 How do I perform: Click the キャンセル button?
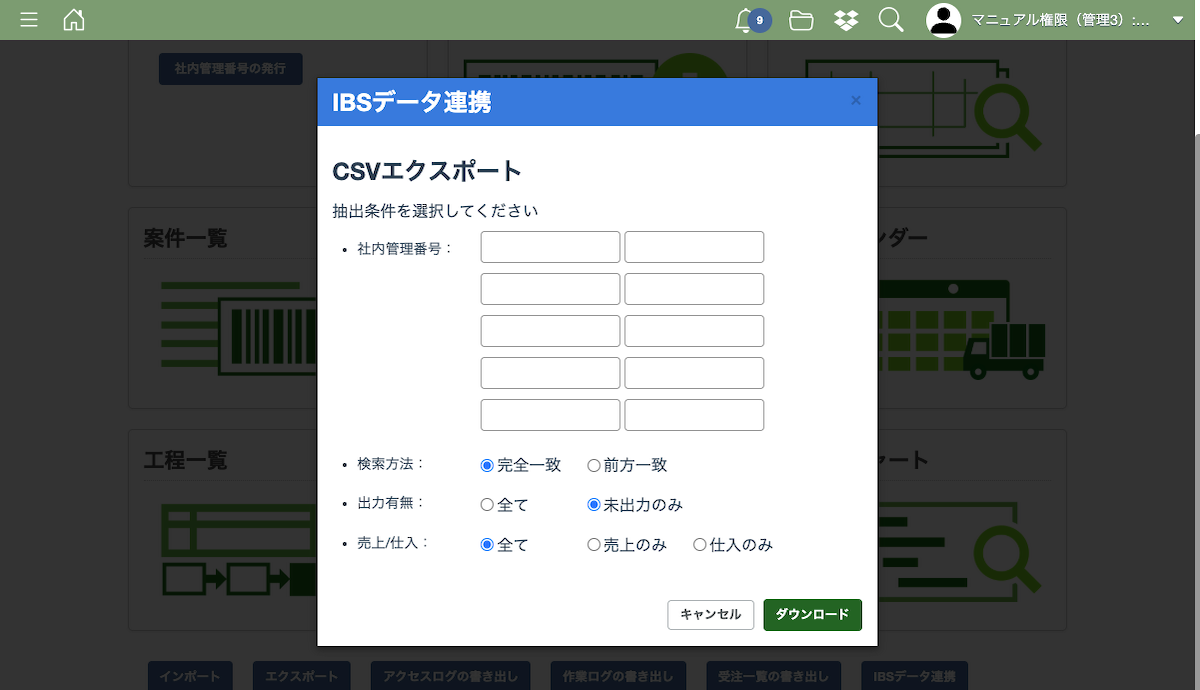710,615
